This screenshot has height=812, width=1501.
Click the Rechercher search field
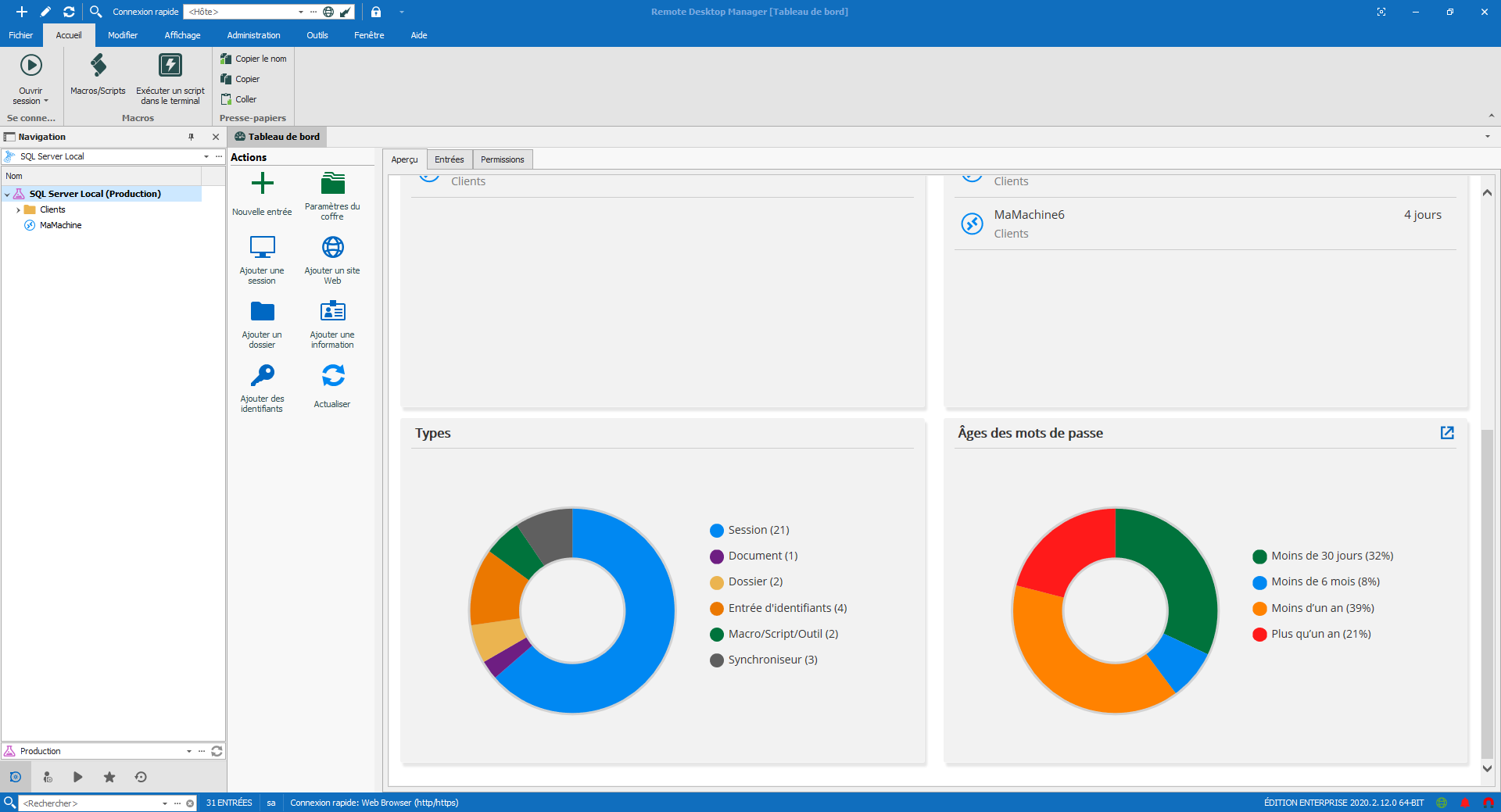[90, 803]
